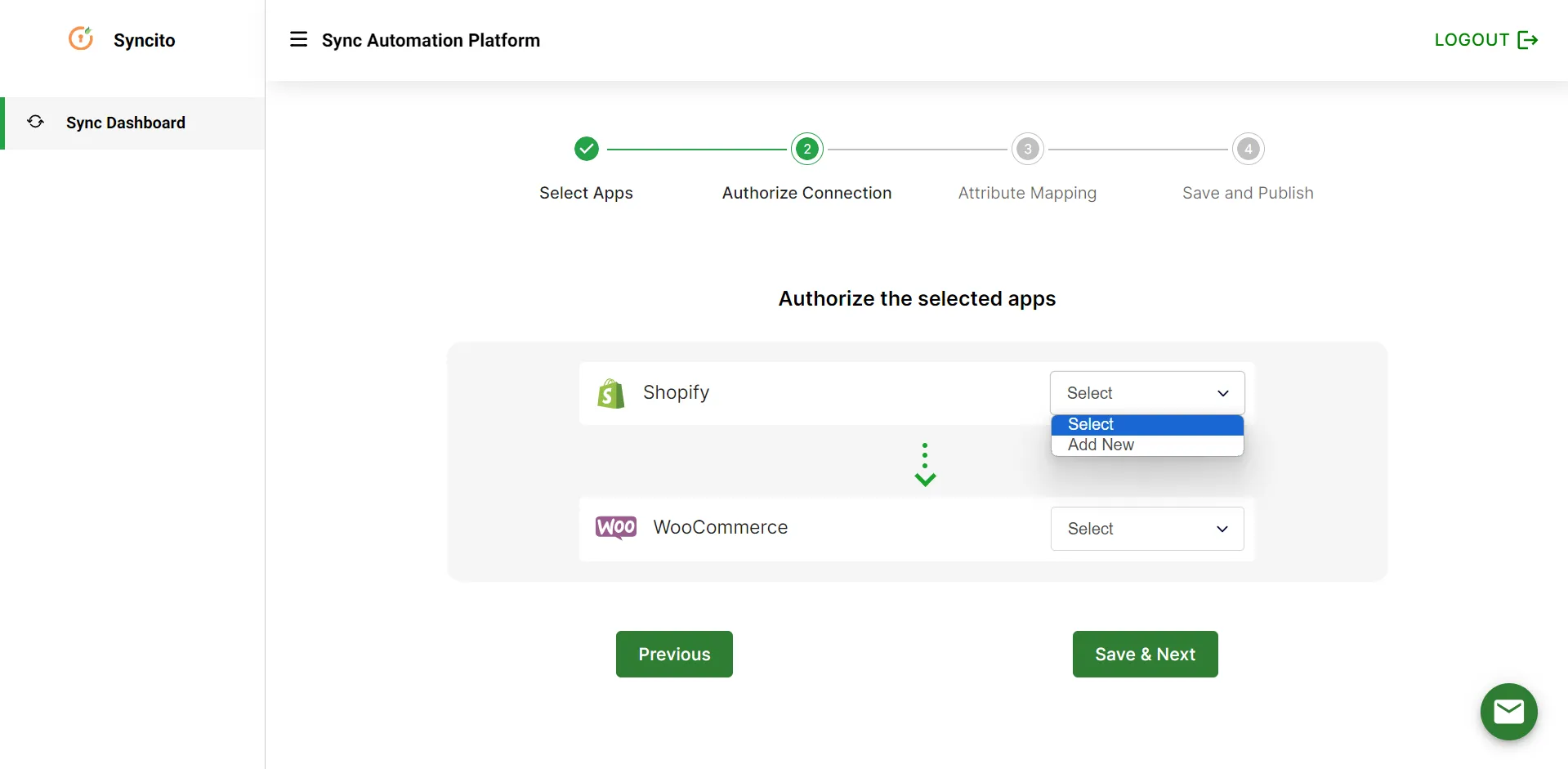Select the Sync Dashboard menu item

click(125, 123)
